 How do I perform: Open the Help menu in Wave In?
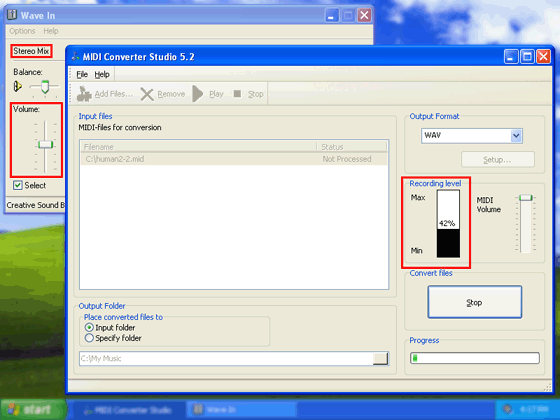coord(51,31)
